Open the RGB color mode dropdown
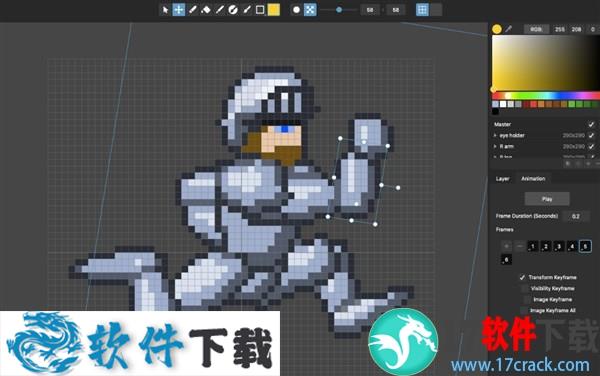 (536, 29)
